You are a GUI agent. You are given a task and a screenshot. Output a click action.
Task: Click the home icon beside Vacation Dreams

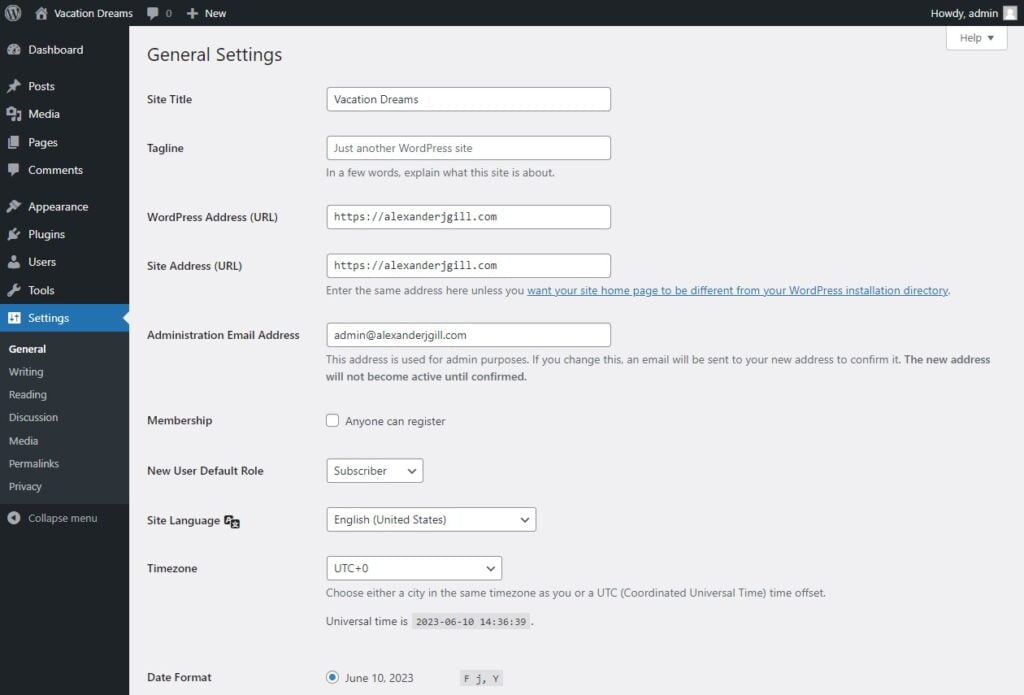(41, 13)
